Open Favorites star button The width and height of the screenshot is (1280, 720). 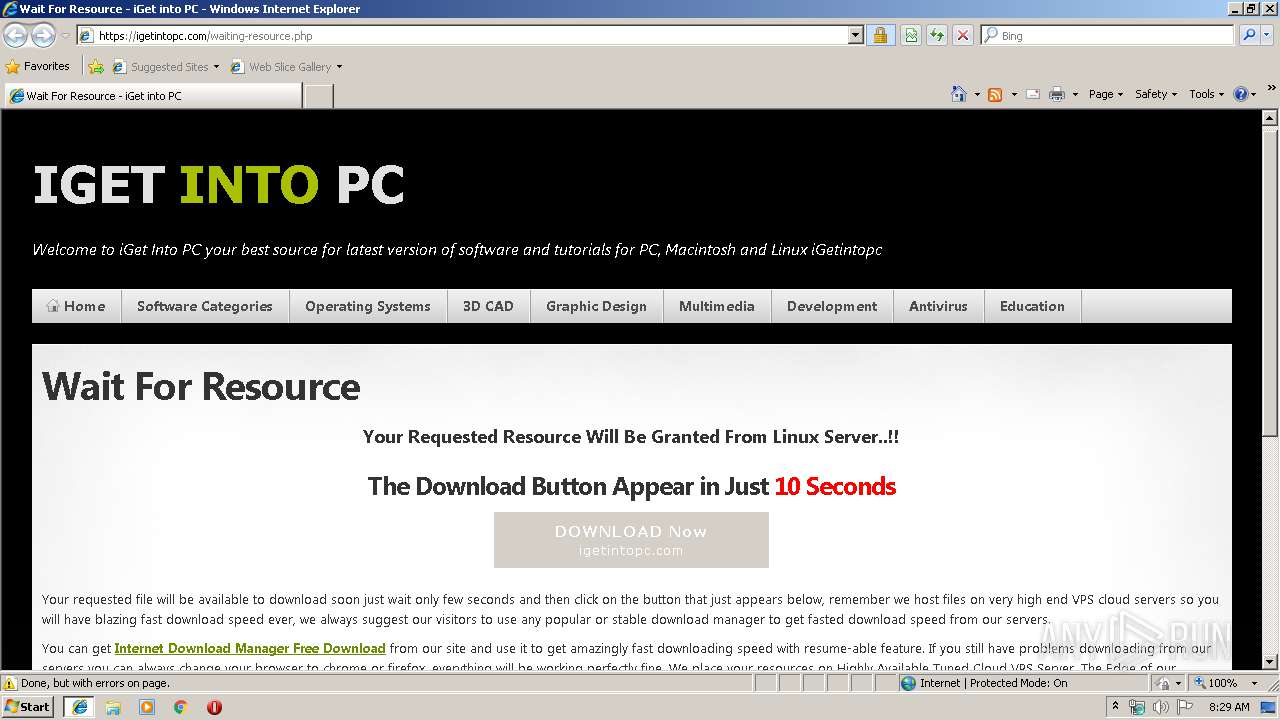[x=38, y=66]
